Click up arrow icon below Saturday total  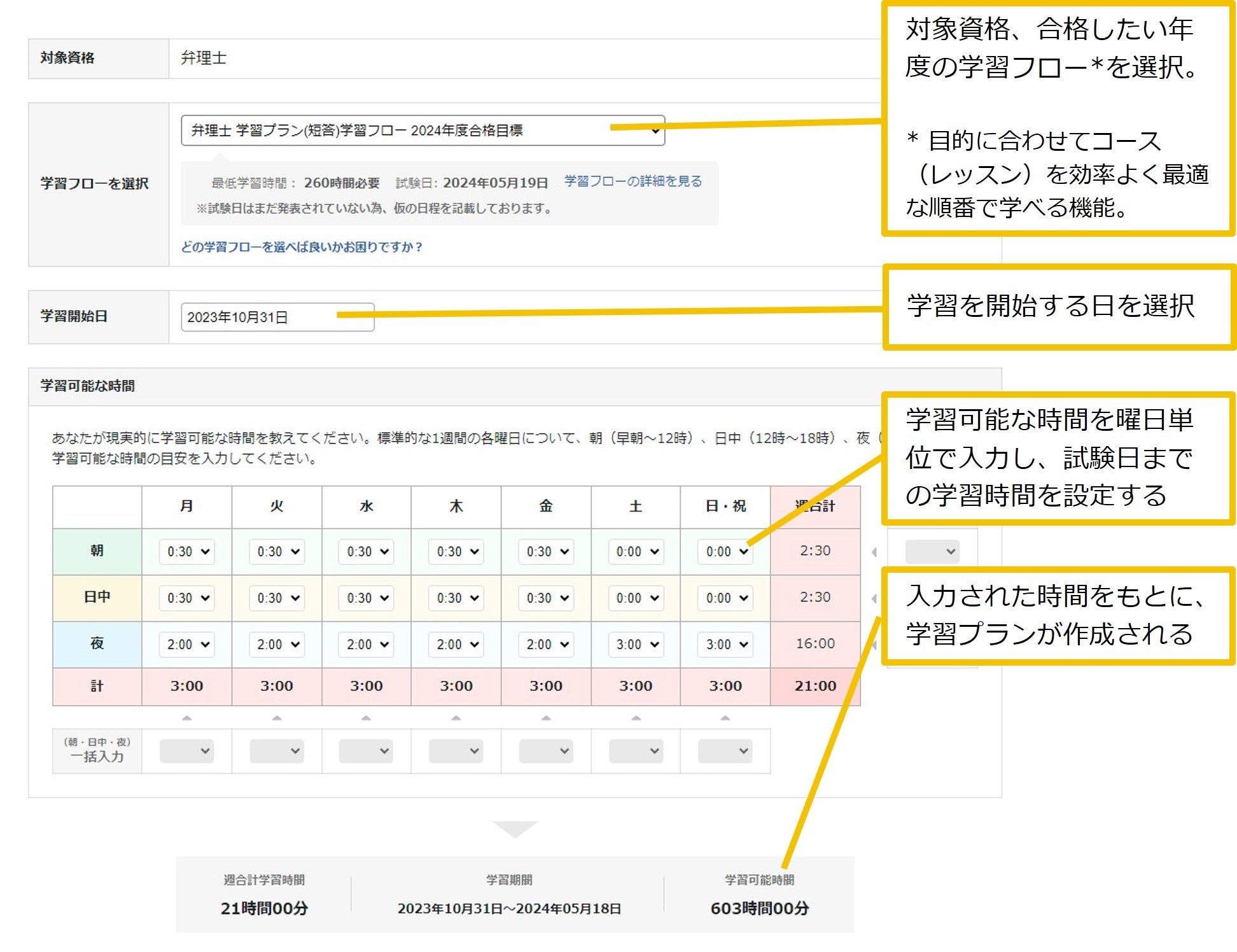click(636, 718)
